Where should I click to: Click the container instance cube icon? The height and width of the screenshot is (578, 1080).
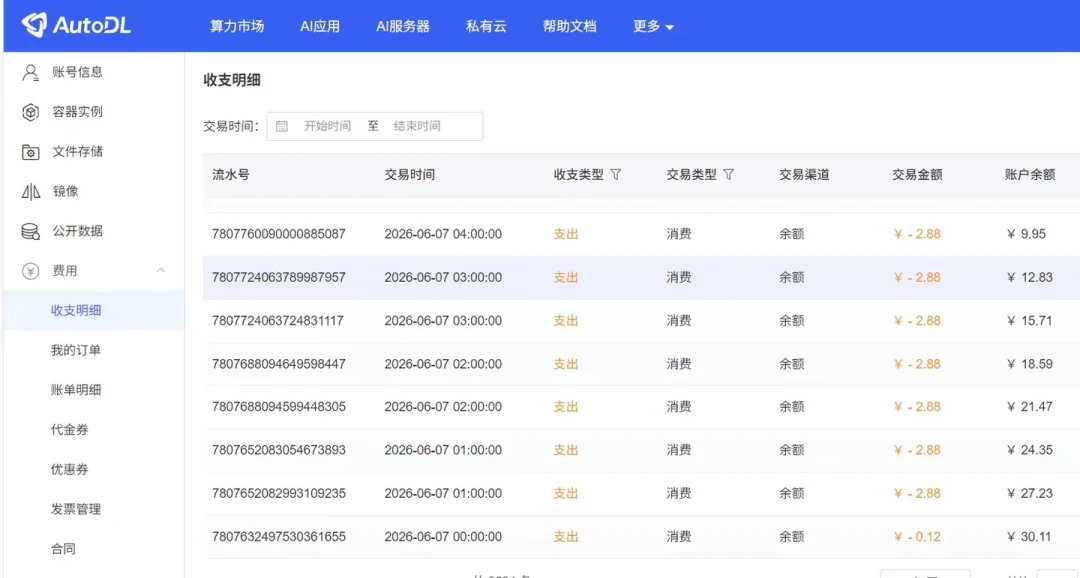30,112
